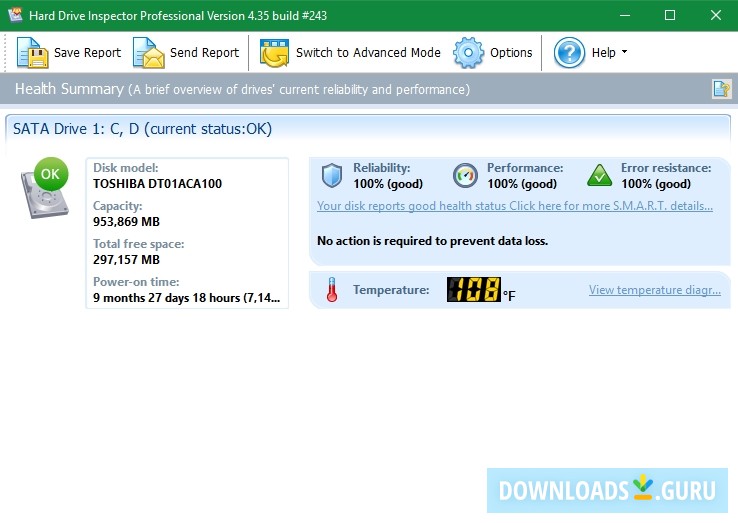Image resolution: width=738 pixels, height=523 pixels.
Task: Click the Error resistance green triangle icon
Action: point(600,176)
